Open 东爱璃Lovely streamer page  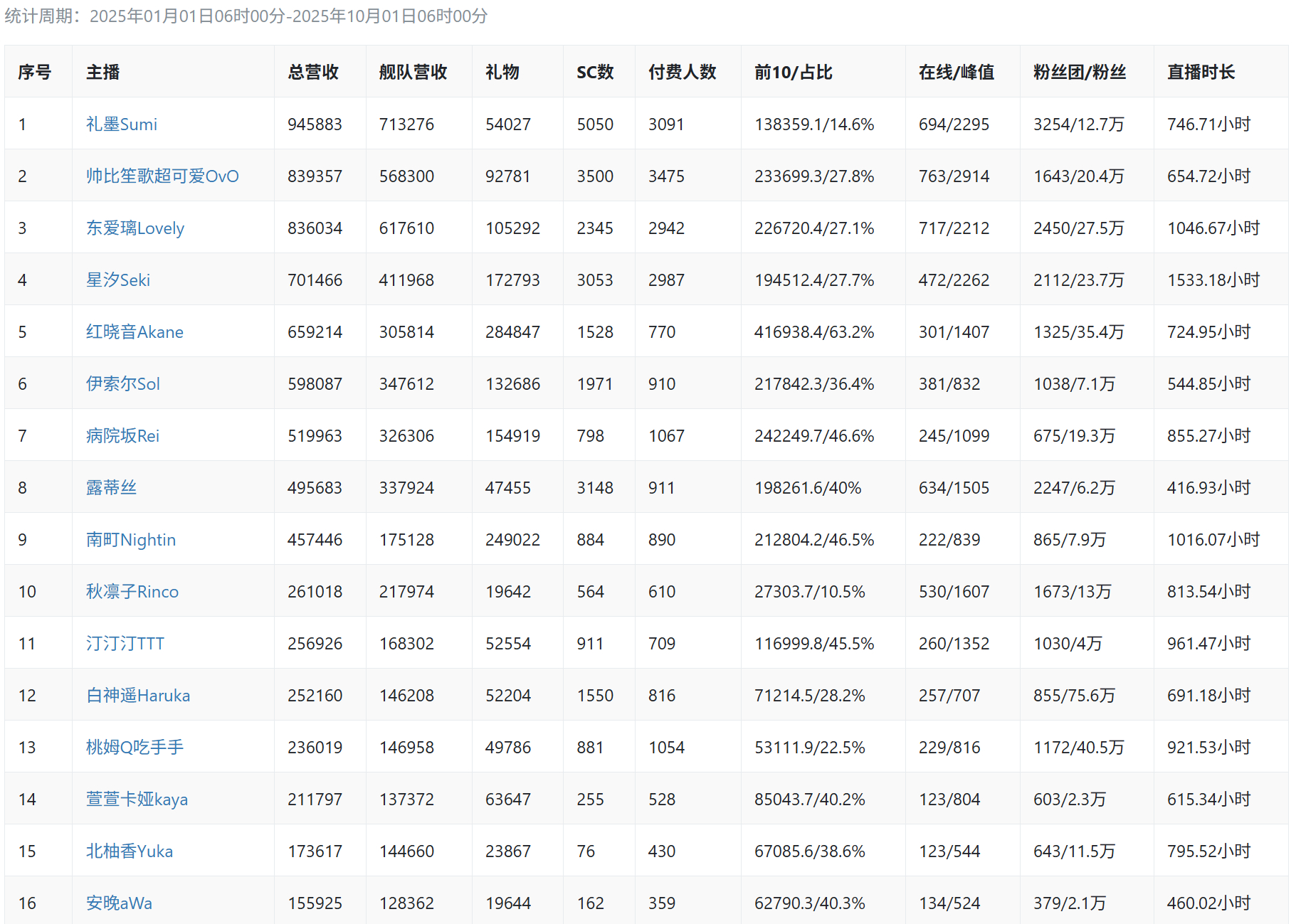pos(135,228)
